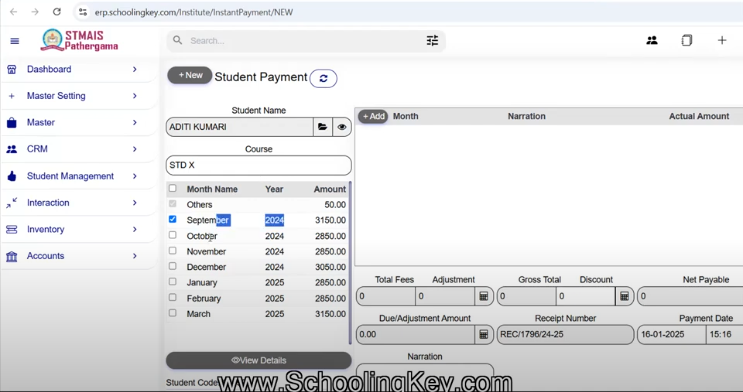Click the month list vertical scrollbar
This screenshot has height=392, width=743.
pyautogui.click(x=350, y=262)
